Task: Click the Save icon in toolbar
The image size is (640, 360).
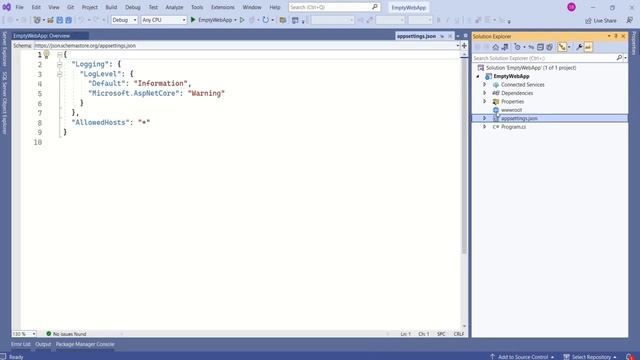Action: point(60,20)
